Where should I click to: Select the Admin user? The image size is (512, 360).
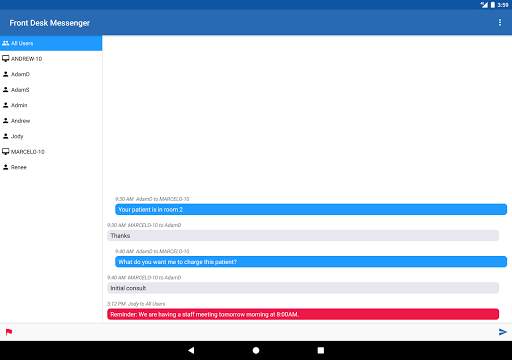(51, 105)
